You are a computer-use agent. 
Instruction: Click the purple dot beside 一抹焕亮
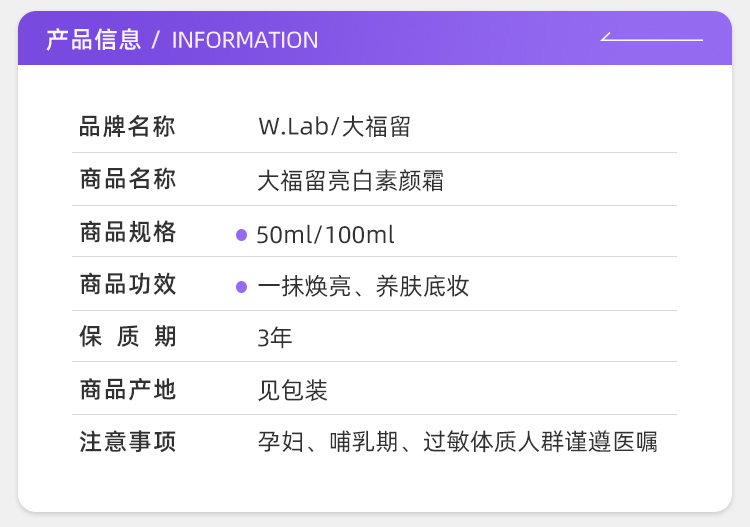[x=241, y=287]
